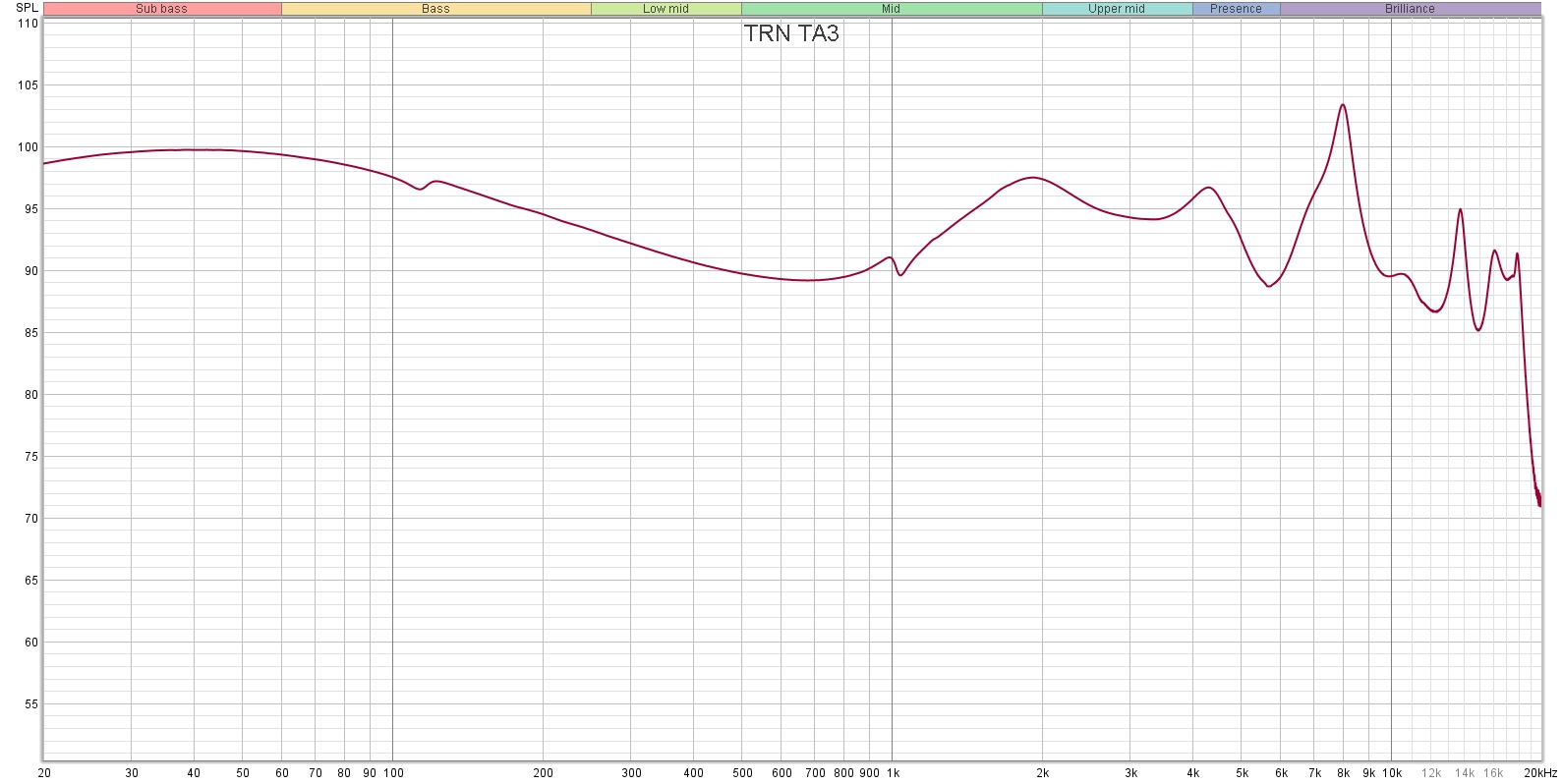The image size is (1563, 784).
Task: Click the 100 dB axis value
Action: [x=28, y=147]
